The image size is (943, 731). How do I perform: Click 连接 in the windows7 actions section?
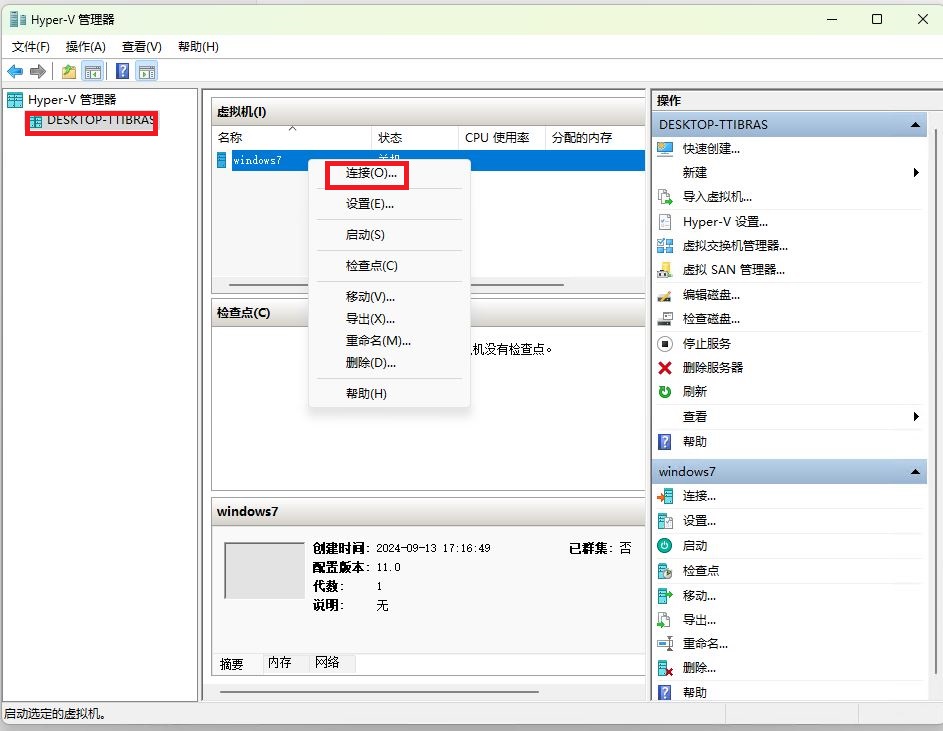point(699,496)
